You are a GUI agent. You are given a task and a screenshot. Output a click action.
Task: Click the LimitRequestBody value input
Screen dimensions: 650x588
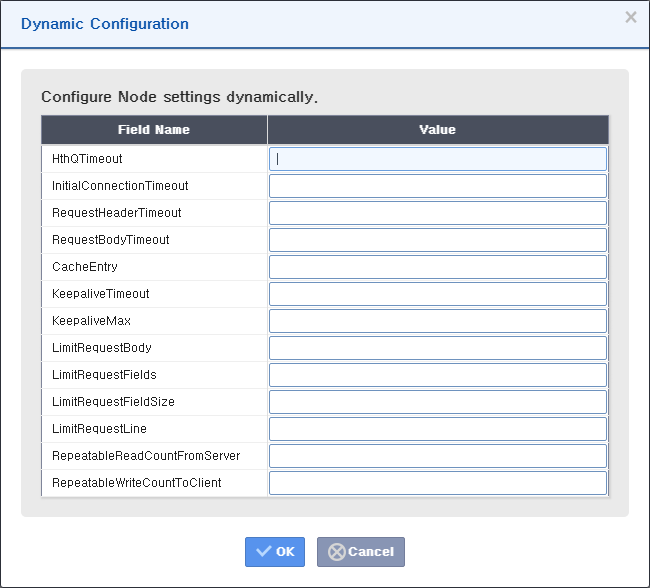tap(438, 347)
